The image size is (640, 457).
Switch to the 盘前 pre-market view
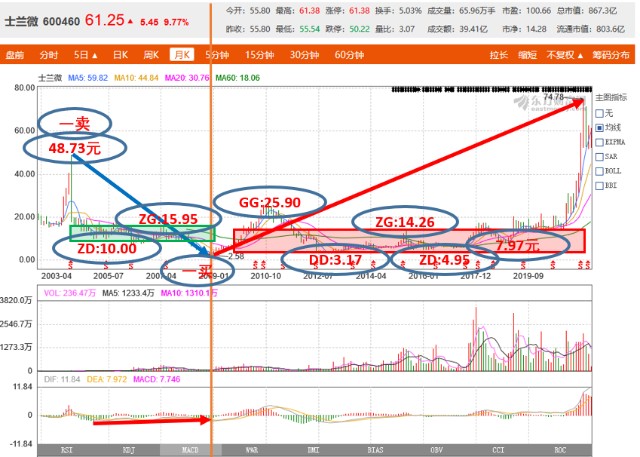point(15,55)
